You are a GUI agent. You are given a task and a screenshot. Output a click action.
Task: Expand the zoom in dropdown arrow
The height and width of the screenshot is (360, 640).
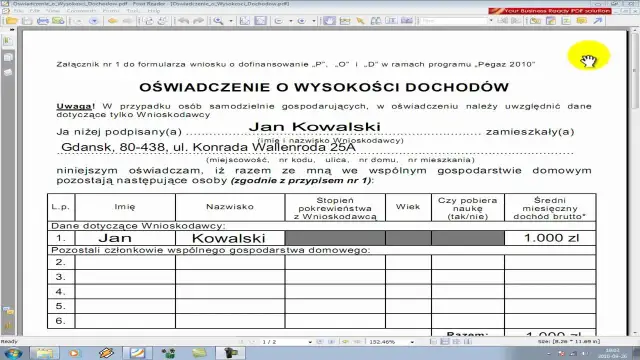coord(313,21)
